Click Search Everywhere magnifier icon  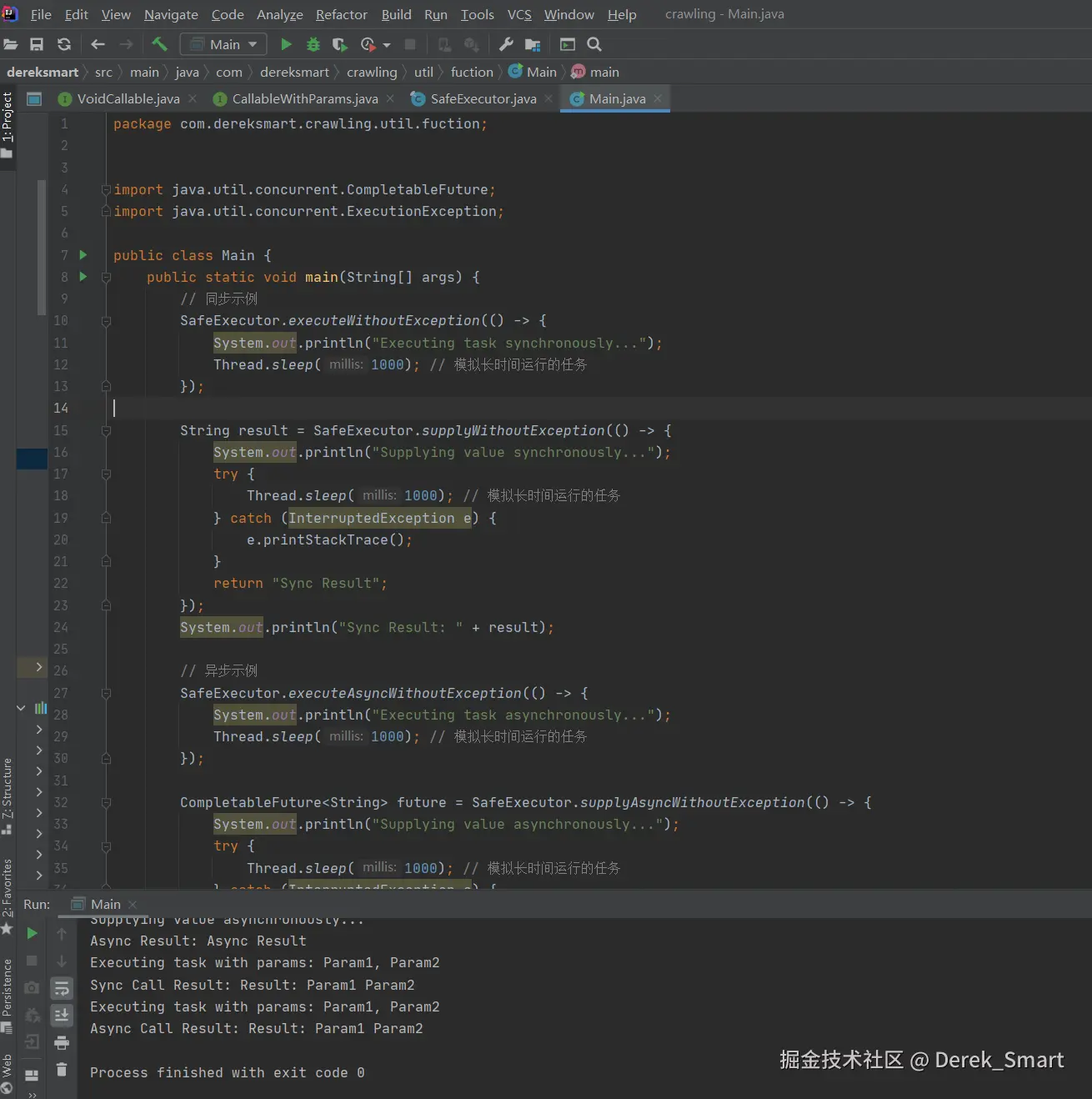pyautogui.click(x=594, y=44)
